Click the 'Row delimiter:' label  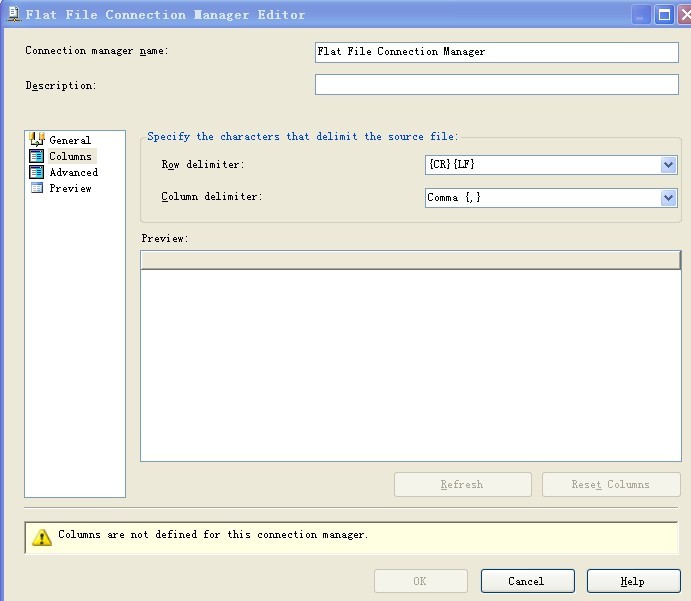203,165
